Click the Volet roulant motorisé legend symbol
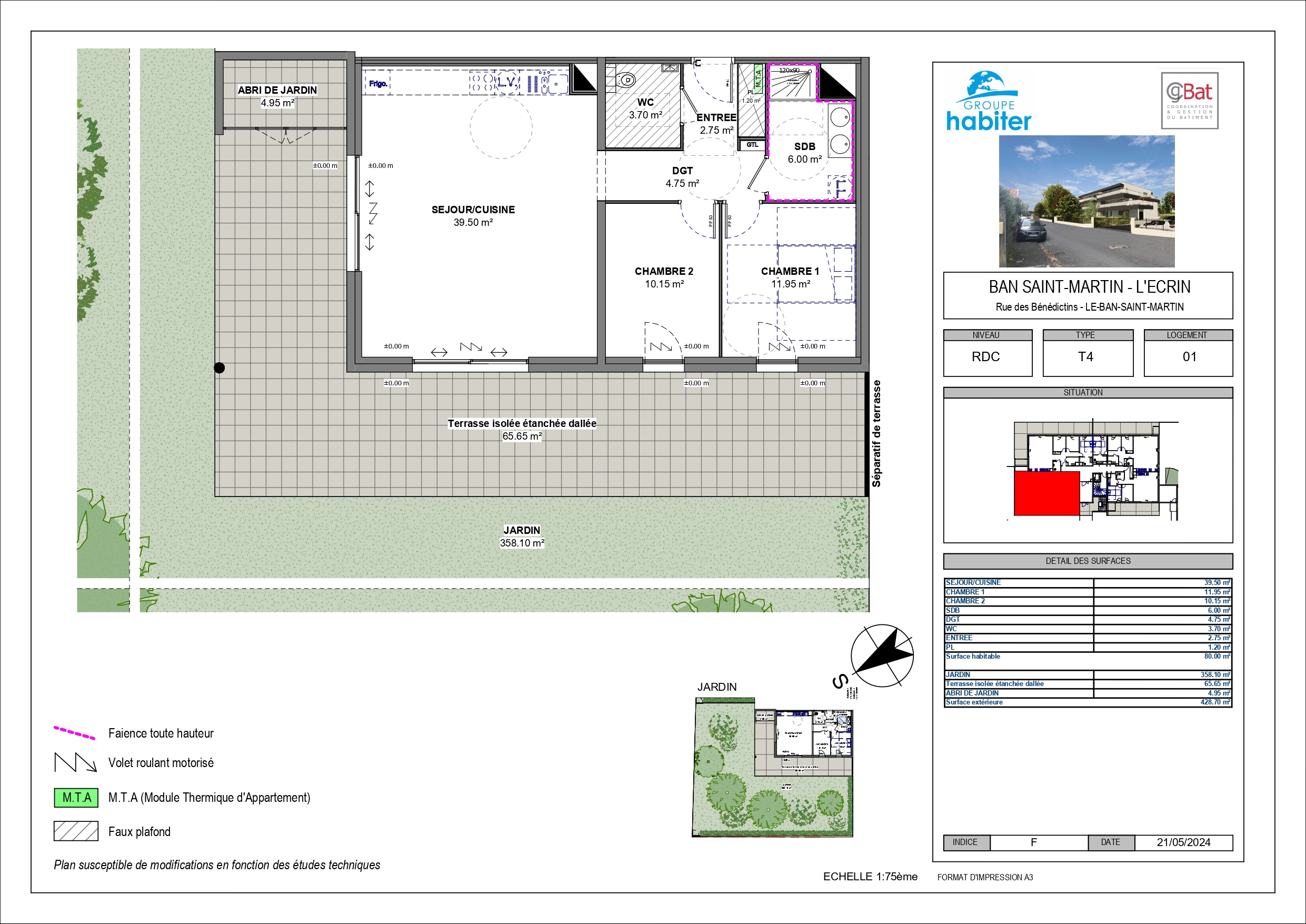Viewport: 1306px width, 924px height. (x=76, y=762)
